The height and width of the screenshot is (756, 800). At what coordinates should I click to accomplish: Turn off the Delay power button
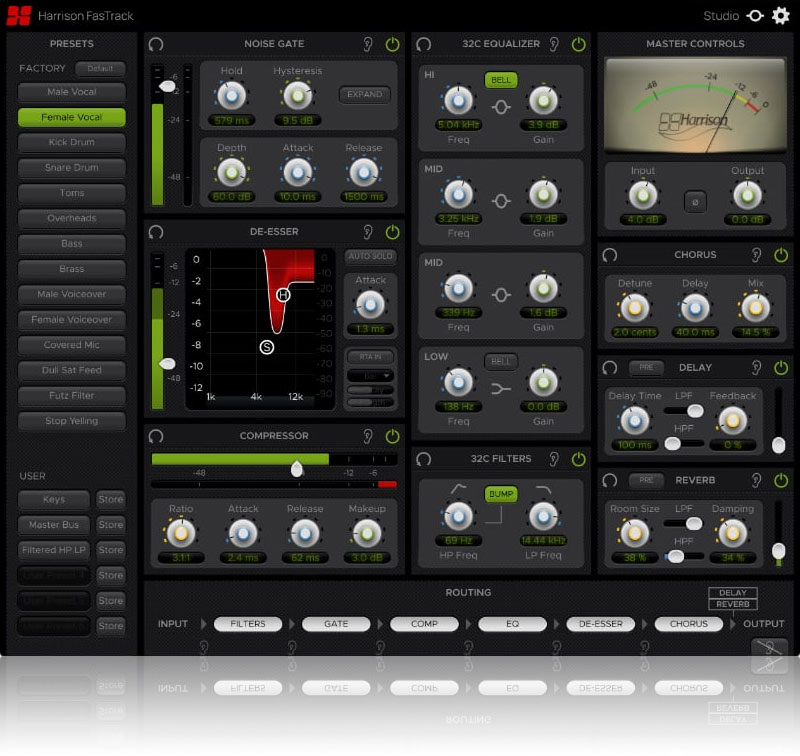(x=781, y=368)
